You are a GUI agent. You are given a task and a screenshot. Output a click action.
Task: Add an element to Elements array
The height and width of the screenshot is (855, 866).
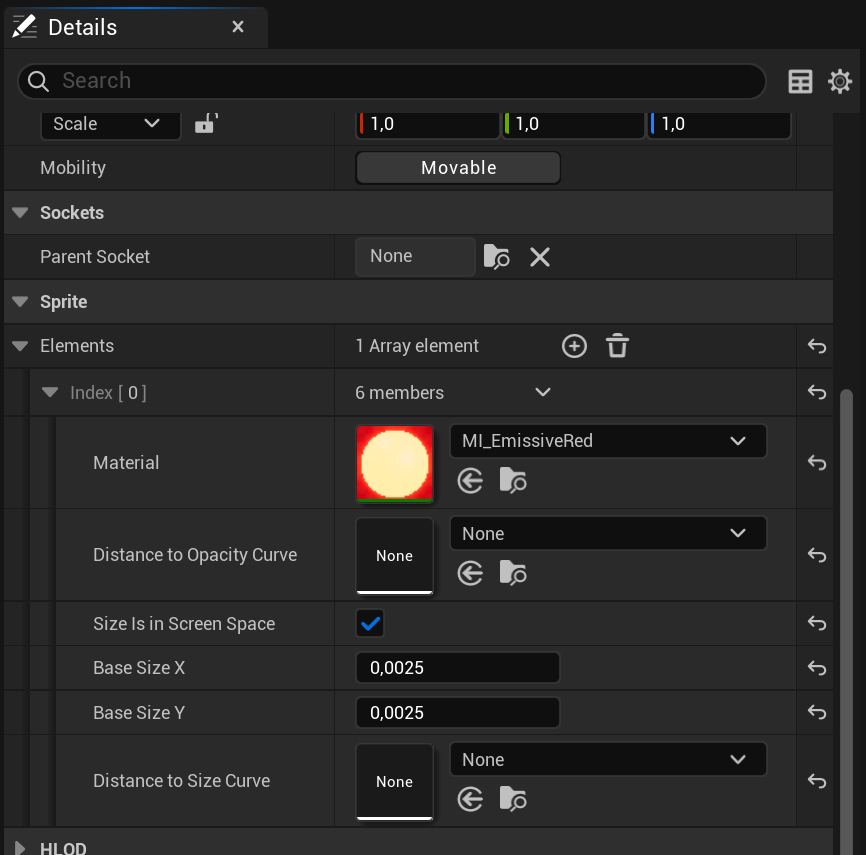pyautogui.click(x=574, y=346)
